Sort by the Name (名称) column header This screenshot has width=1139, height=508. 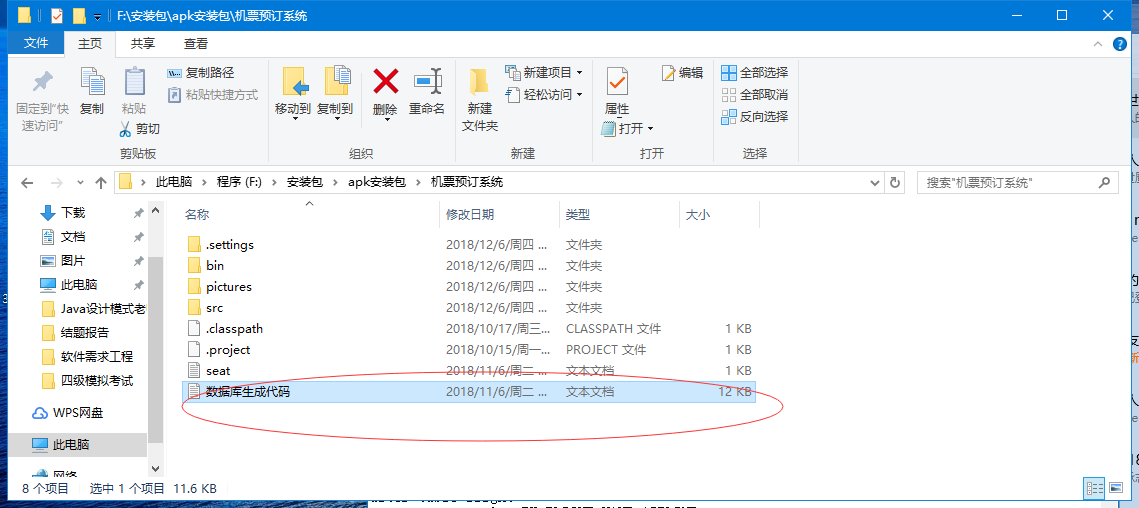tap(309, 214)
